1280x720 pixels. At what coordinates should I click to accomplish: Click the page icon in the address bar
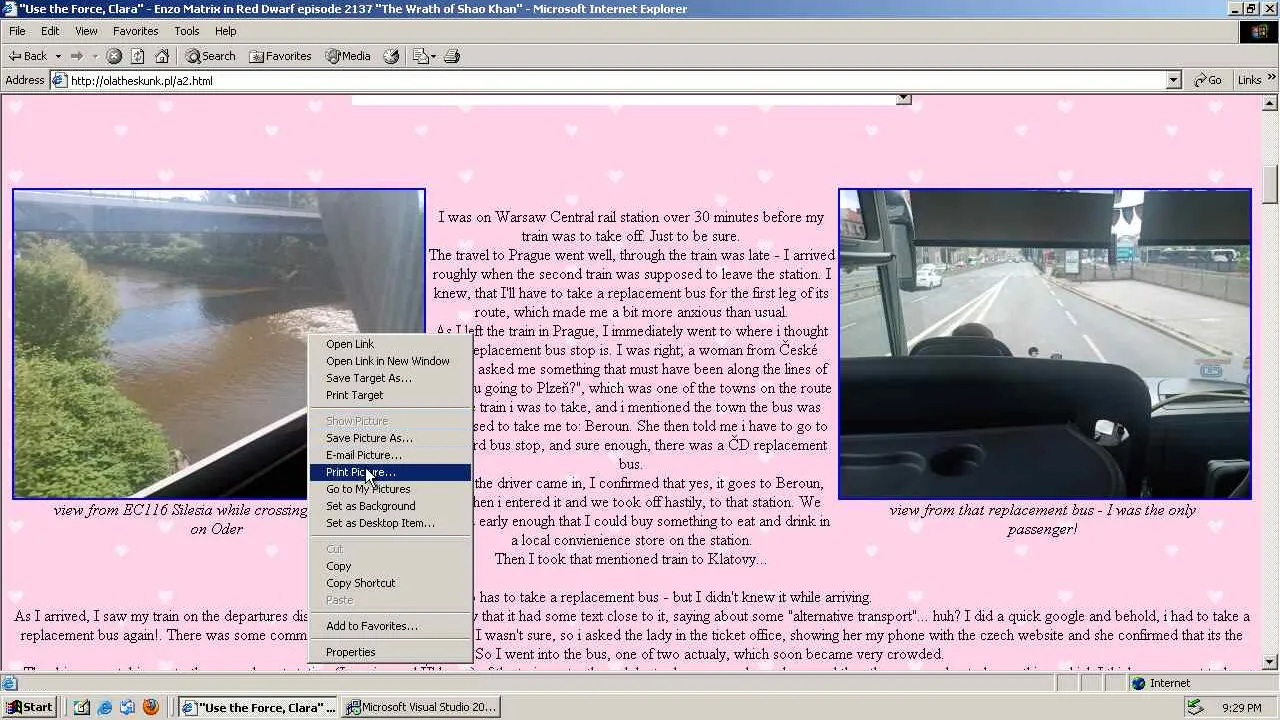[x=60, y=80]
